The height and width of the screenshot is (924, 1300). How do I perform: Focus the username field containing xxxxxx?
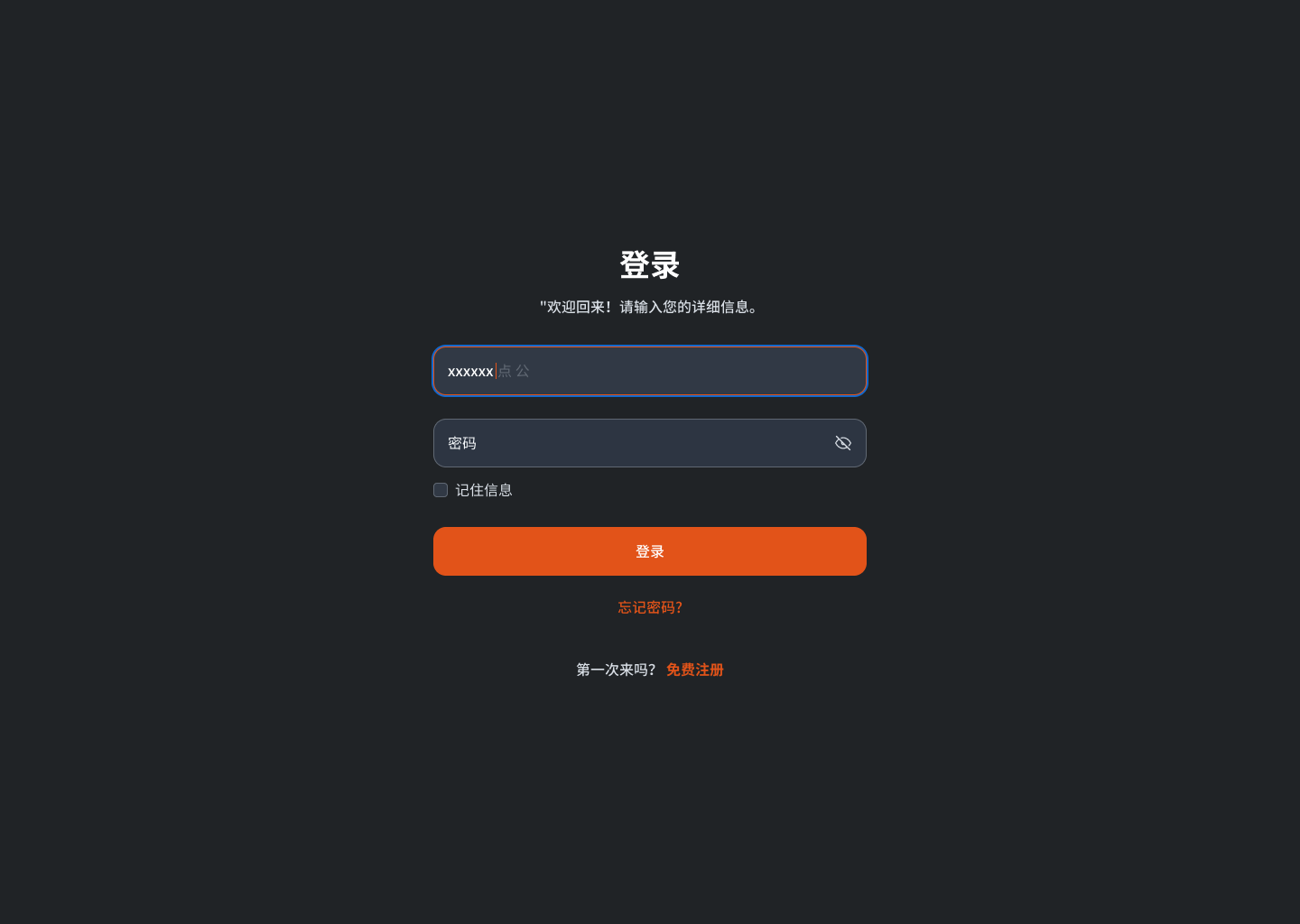(650, 371)
